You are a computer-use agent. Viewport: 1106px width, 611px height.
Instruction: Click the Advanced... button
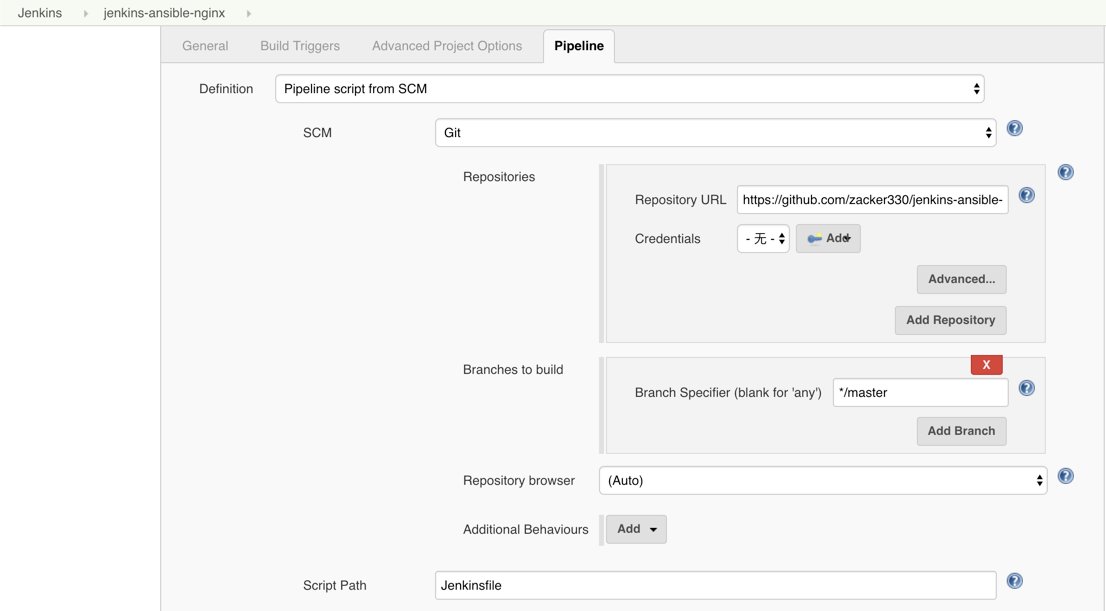coord(961,279)
